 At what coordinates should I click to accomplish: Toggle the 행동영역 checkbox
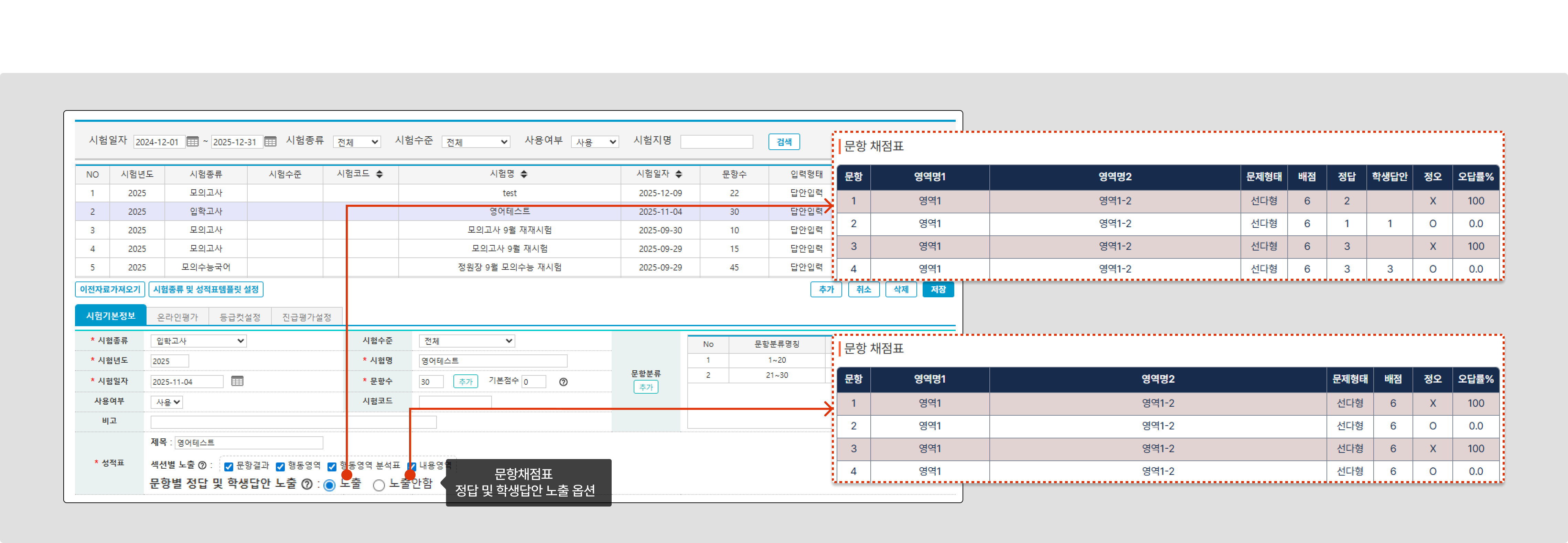(x=281, y=467)
